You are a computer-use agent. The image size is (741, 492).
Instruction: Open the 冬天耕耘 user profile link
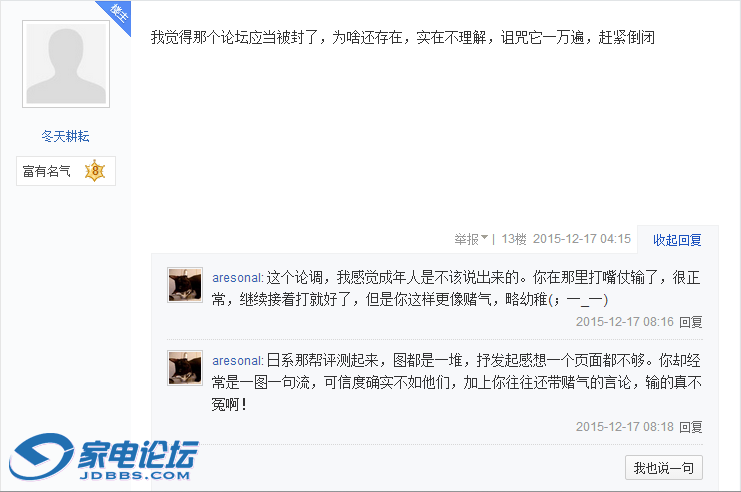tap(65, 137)
